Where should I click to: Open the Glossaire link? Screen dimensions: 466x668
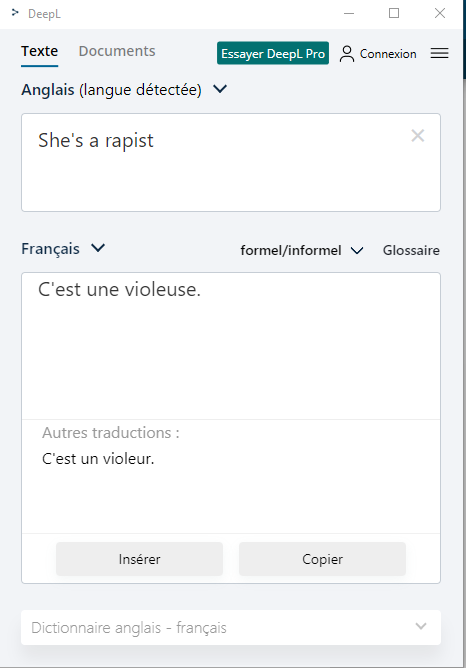pos(411,250)
